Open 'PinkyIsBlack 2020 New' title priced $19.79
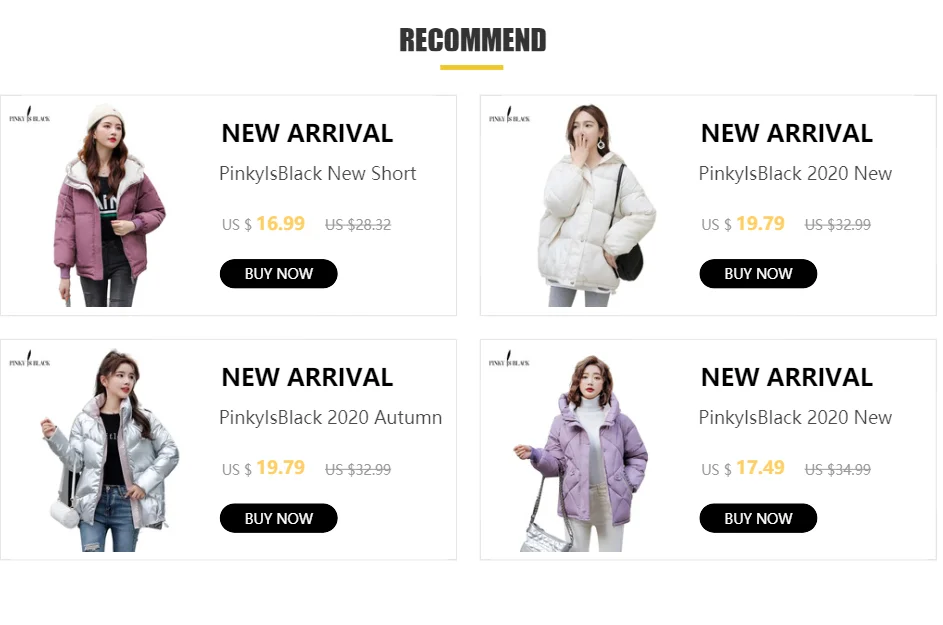943x625 pixels. point(795,173)
